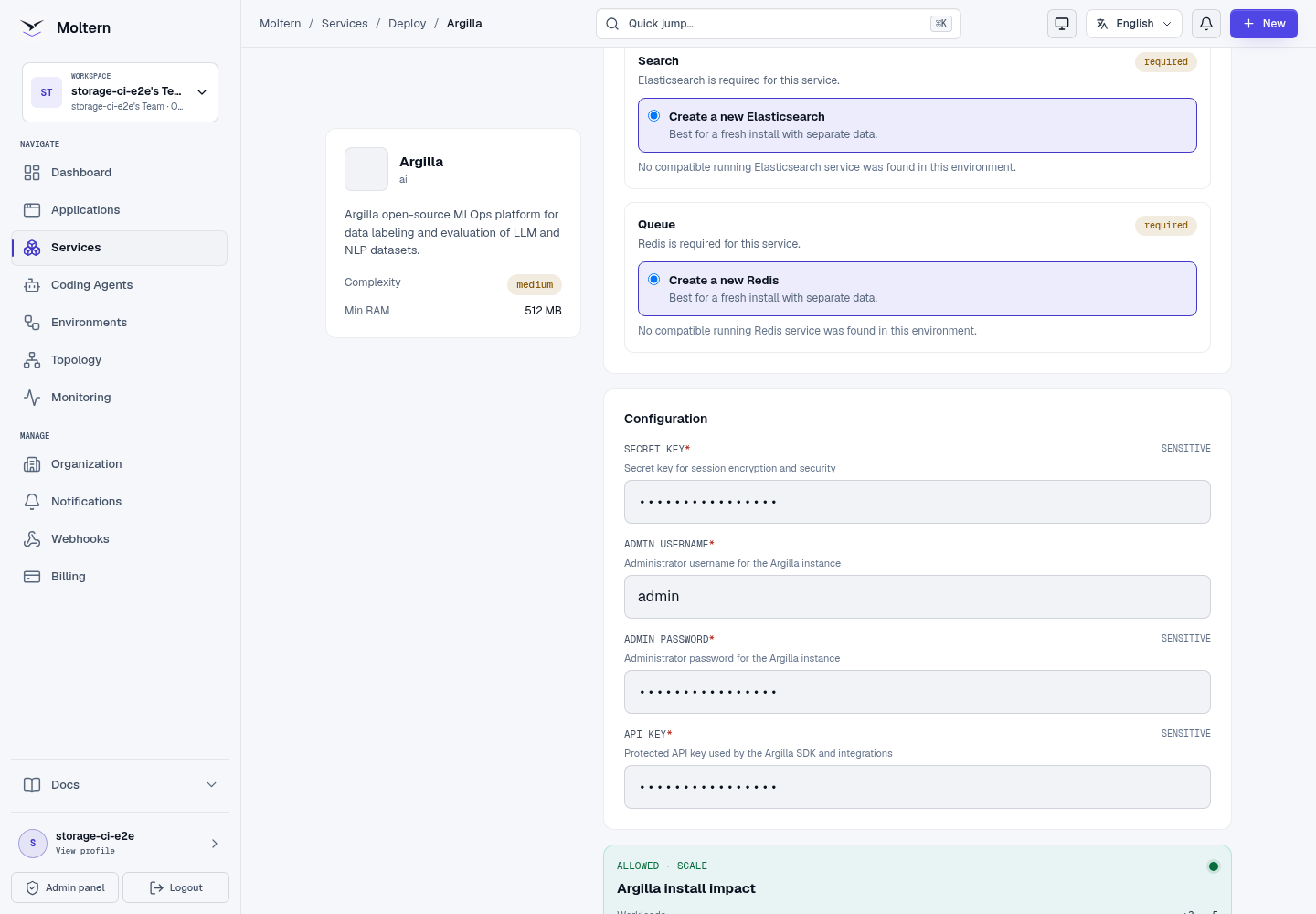Click the ⌘K shortcut badge
Viewport: 1316px width, 914px height.
click(941, 24)
